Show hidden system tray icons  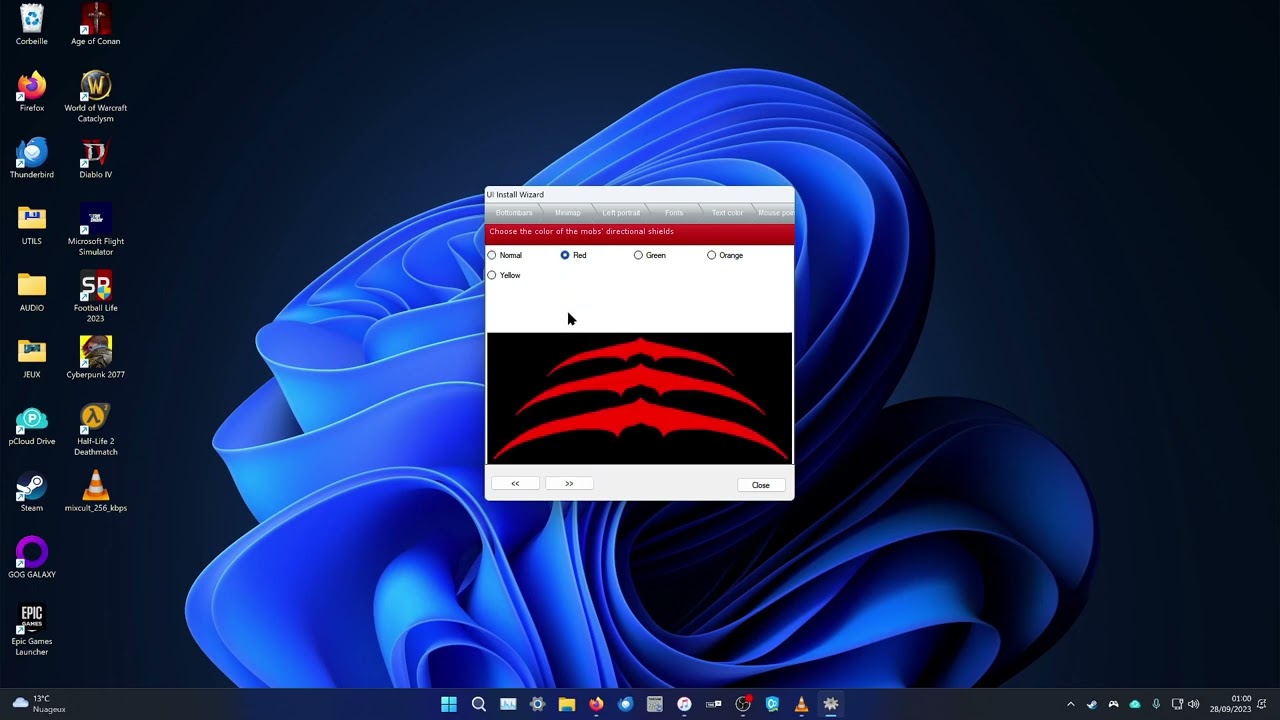pos(1070,704)
